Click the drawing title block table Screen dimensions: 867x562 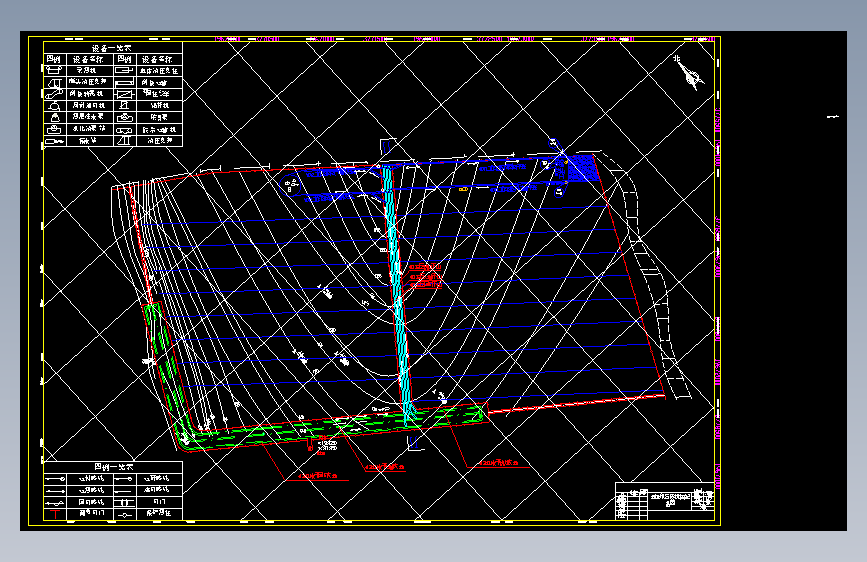tap(665, 501)
